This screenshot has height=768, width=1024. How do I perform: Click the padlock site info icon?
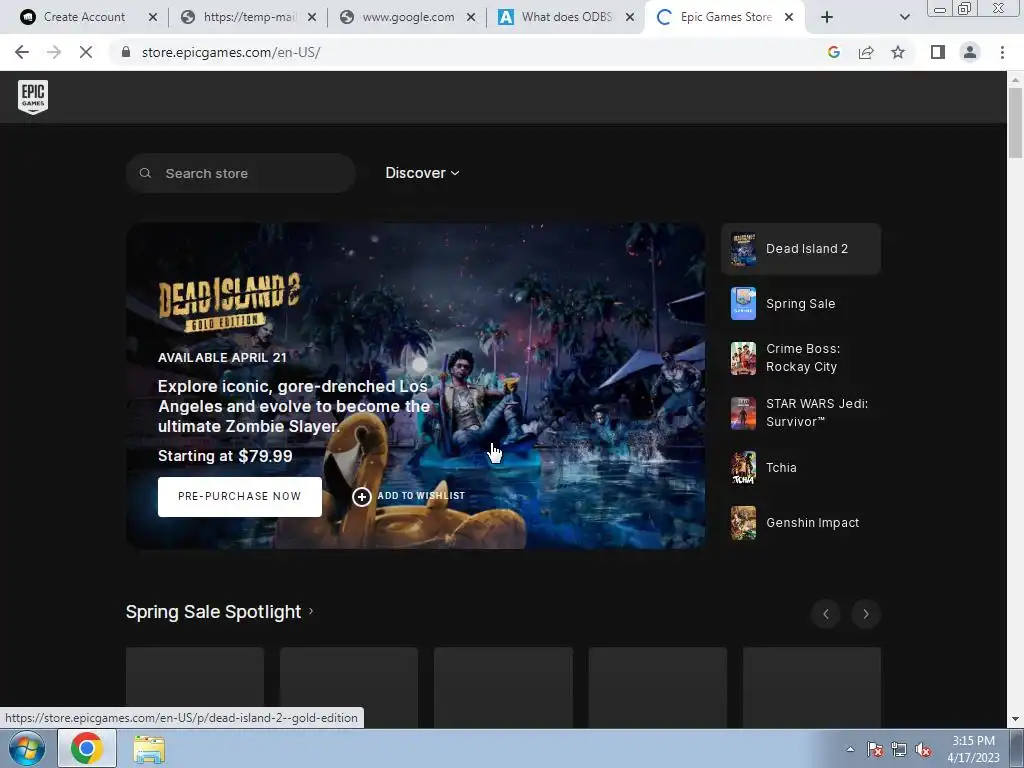coord(126,52)
